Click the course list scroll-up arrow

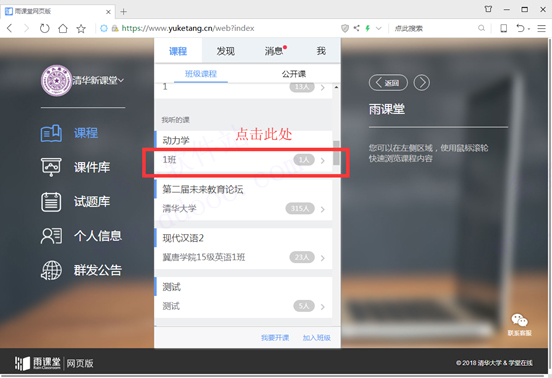336,87
